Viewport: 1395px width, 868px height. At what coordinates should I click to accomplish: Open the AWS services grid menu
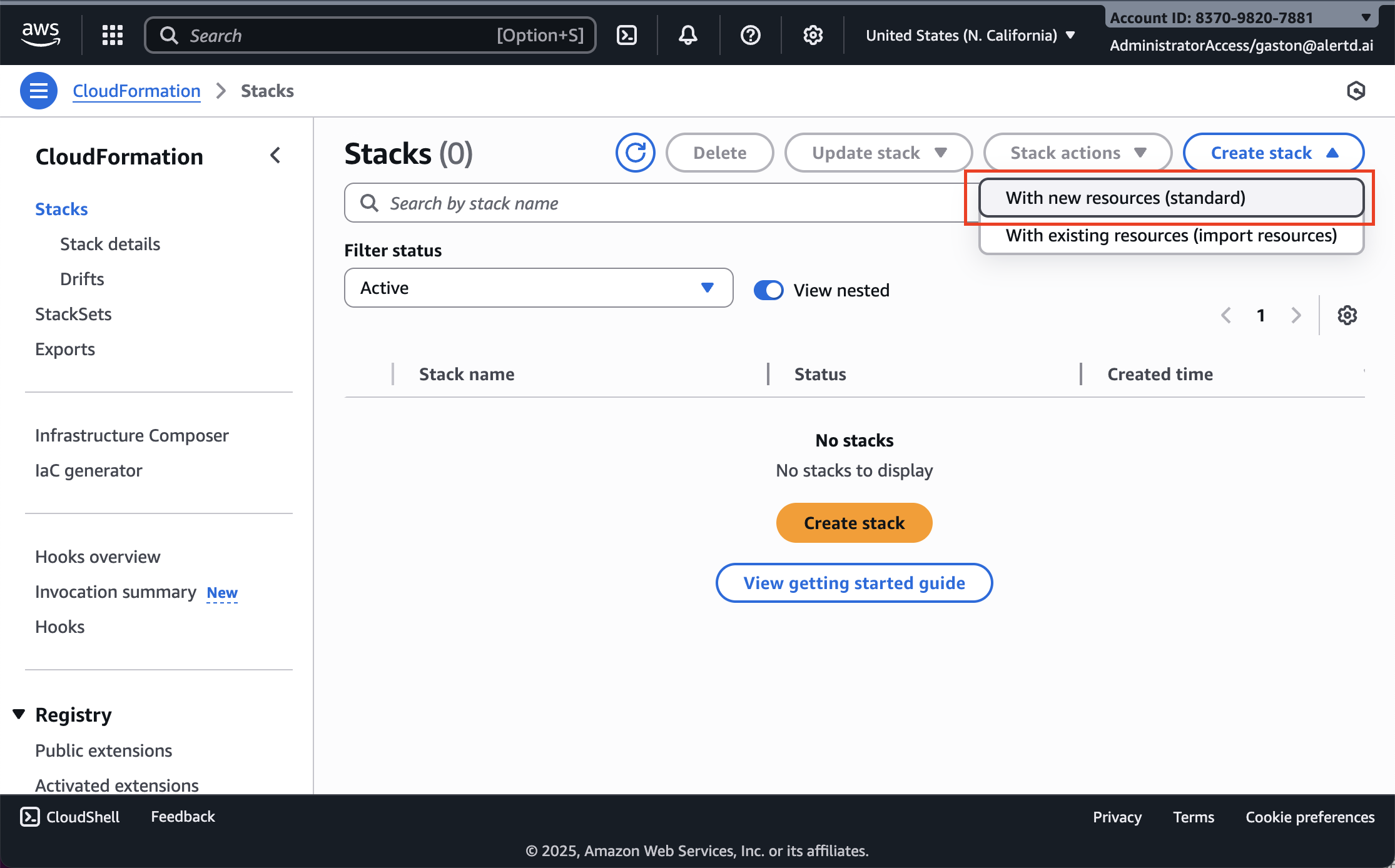(113, 35)
